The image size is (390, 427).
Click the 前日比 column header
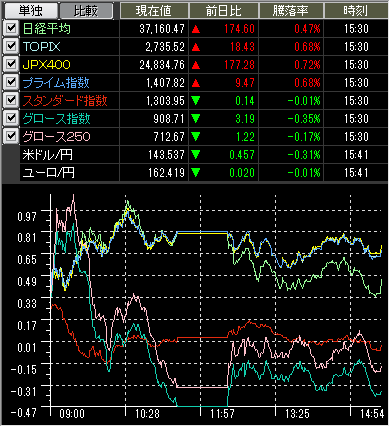coord(224,11)
